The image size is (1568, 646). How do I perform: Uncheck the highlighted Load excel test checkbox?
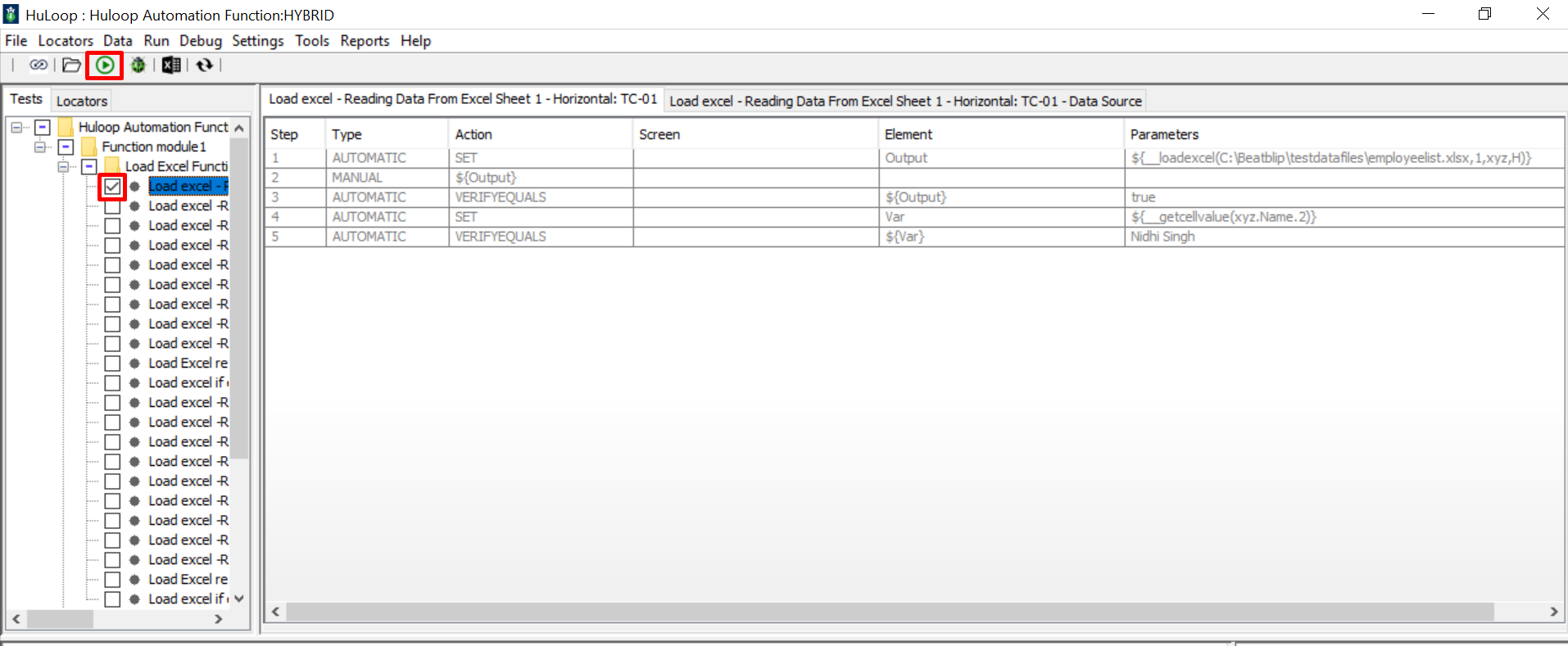[x=112, y=187]
